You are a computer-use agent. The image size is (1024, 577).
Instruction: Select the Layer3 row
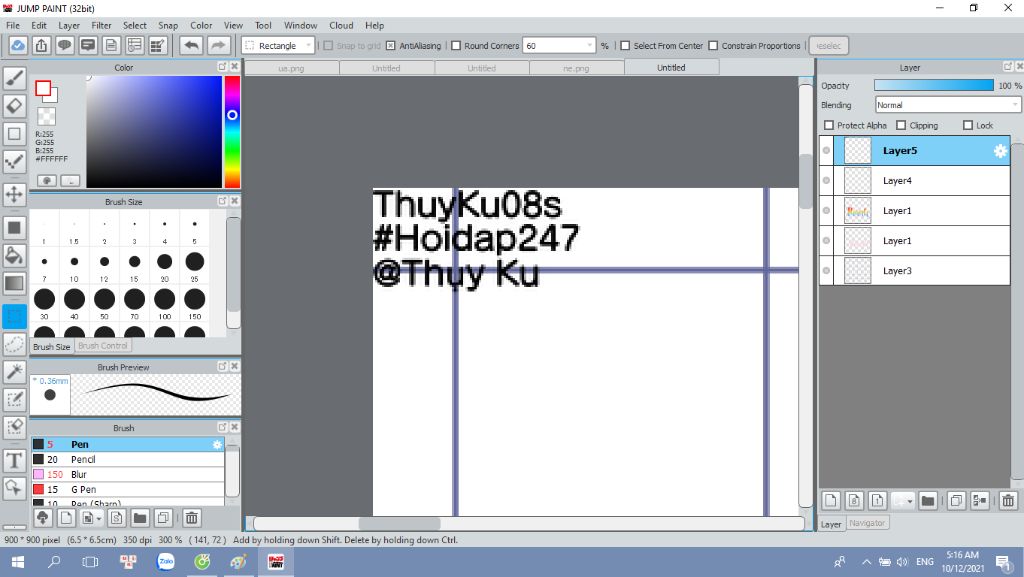(915, 271)
